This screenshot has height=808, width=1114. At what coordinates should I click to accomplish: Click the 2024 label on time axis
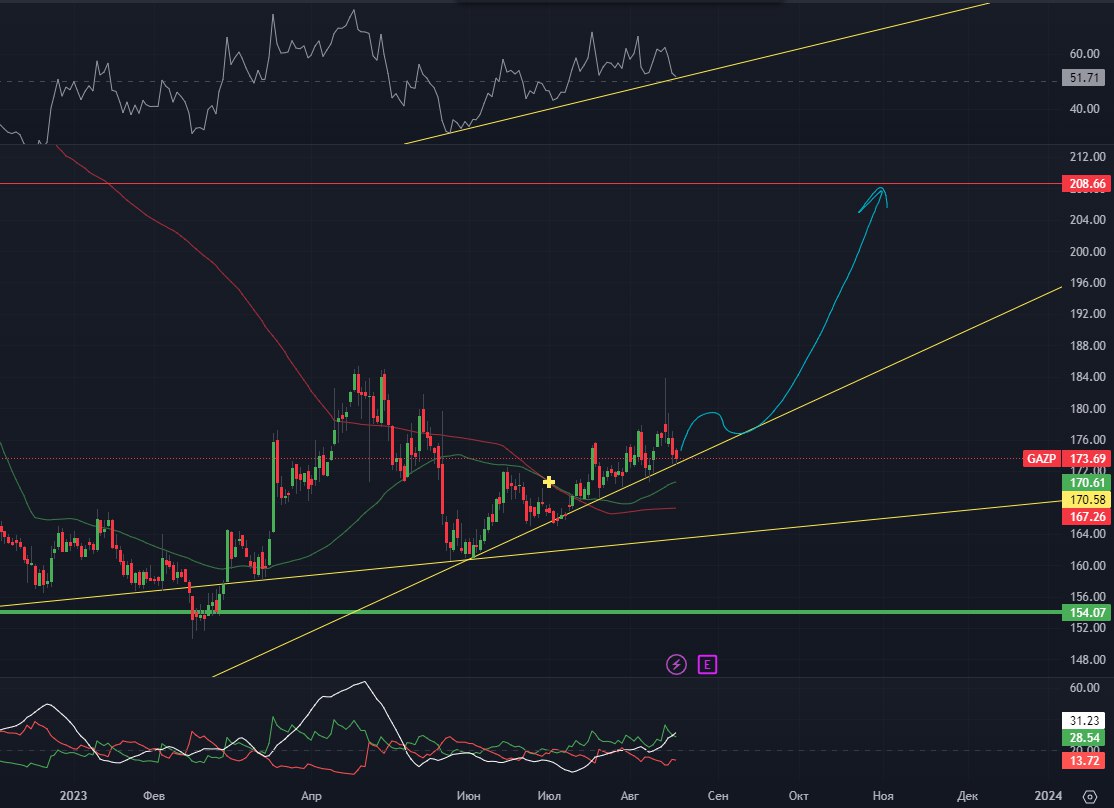click(1049, 795)
